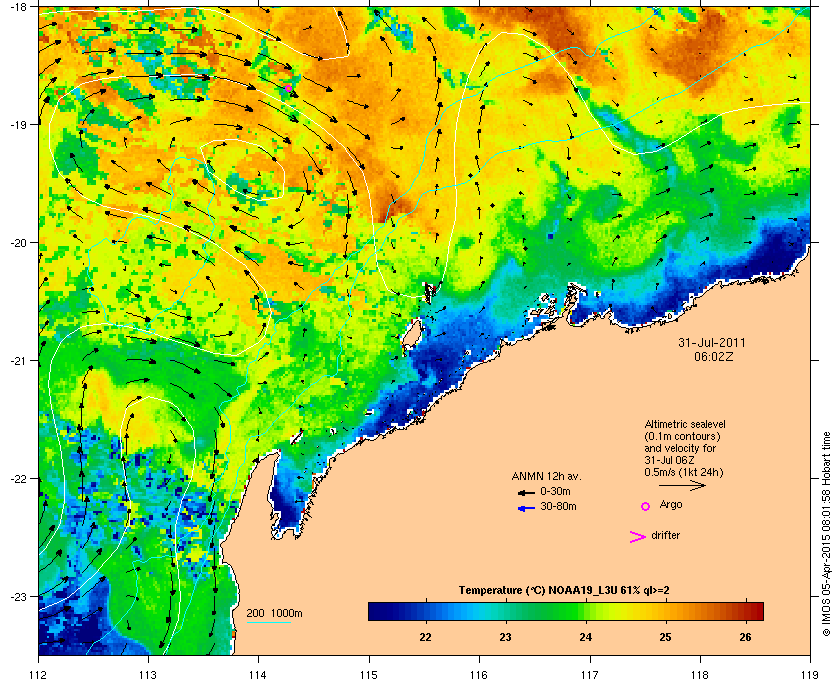Click the latitude axis label -22

18,479
